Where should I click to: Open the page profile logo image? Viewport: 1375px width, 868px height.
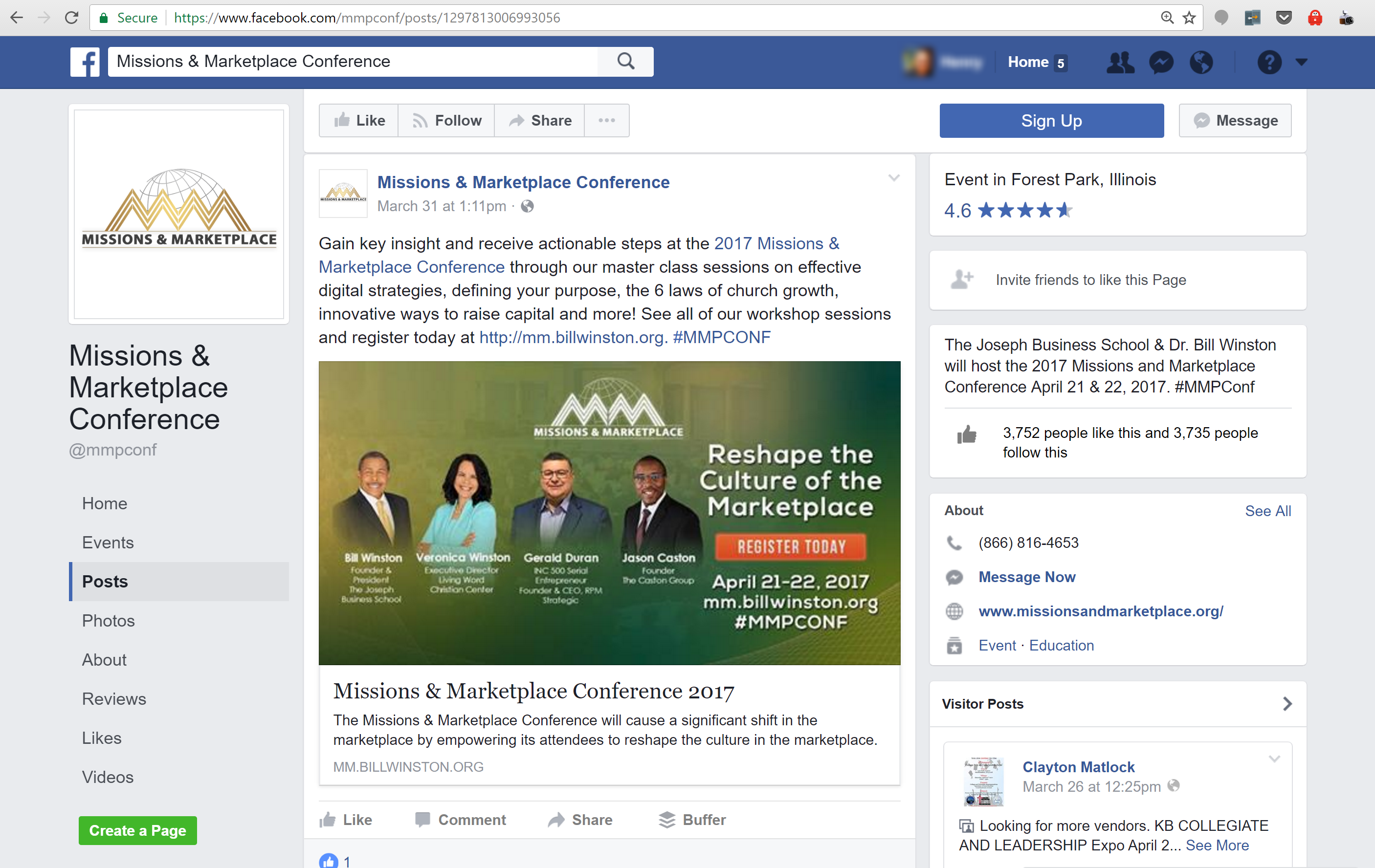(179, 214)
